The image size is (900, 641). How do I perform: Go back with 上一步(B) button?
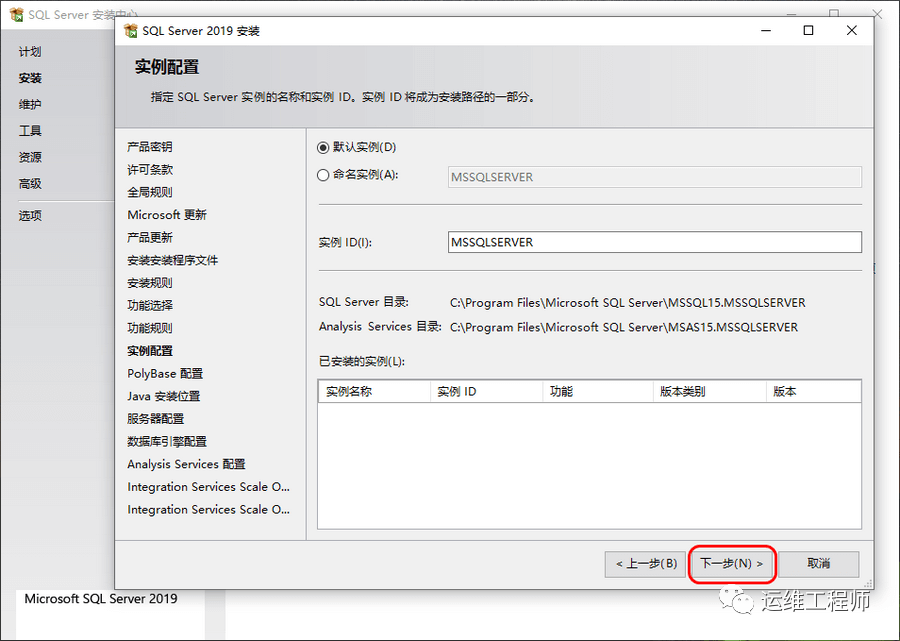pyautogui.click(x=646, y=564)
